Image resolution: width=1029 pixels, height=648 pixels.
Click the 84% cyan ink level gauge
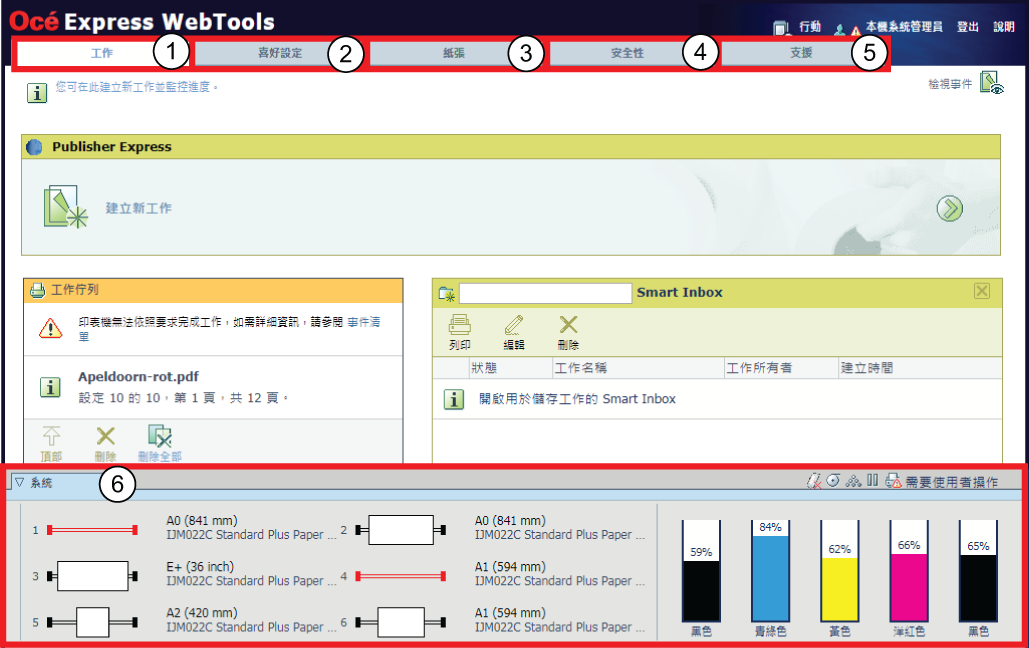click(x=770, y=571)
